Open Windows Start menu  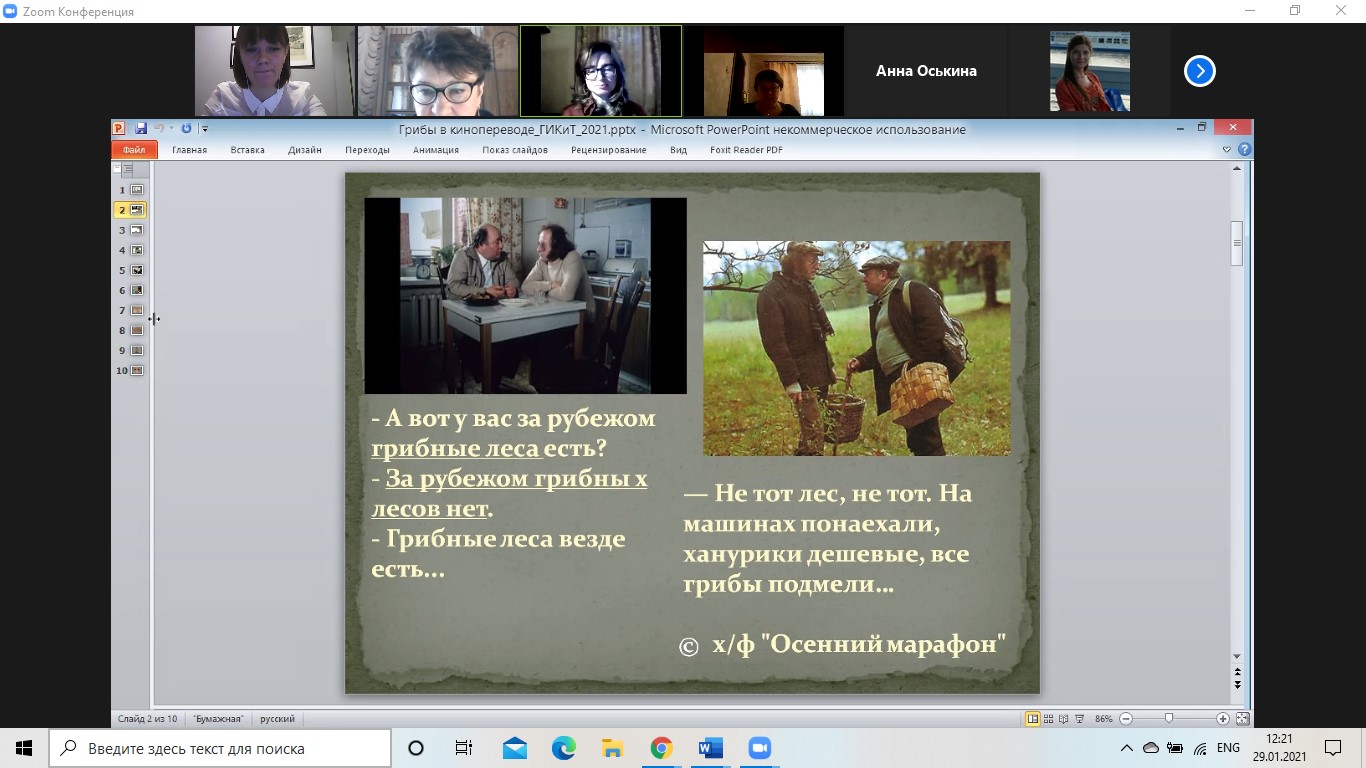[24, 748]
